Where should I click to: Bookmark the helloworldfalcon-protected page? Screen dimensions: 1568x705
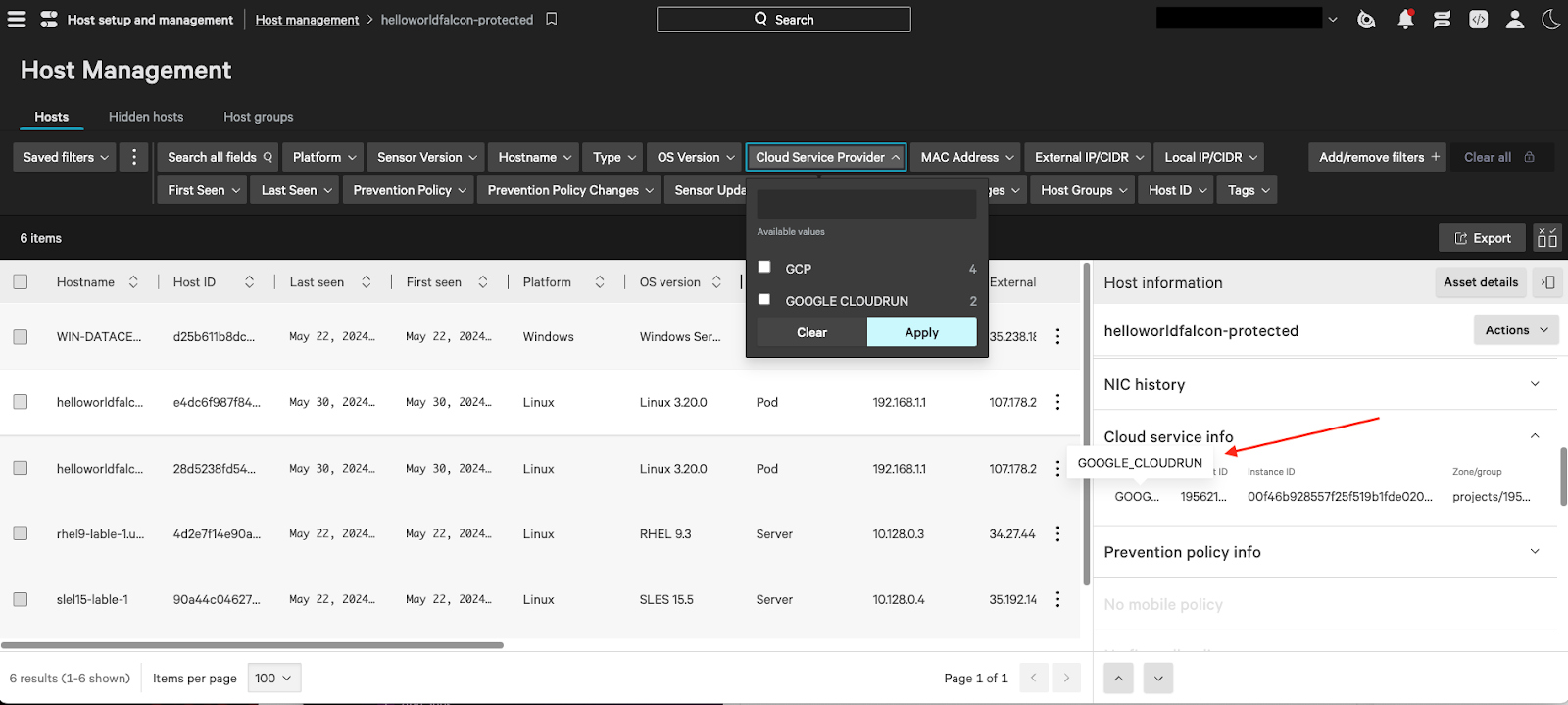click(x=552, y=19)
